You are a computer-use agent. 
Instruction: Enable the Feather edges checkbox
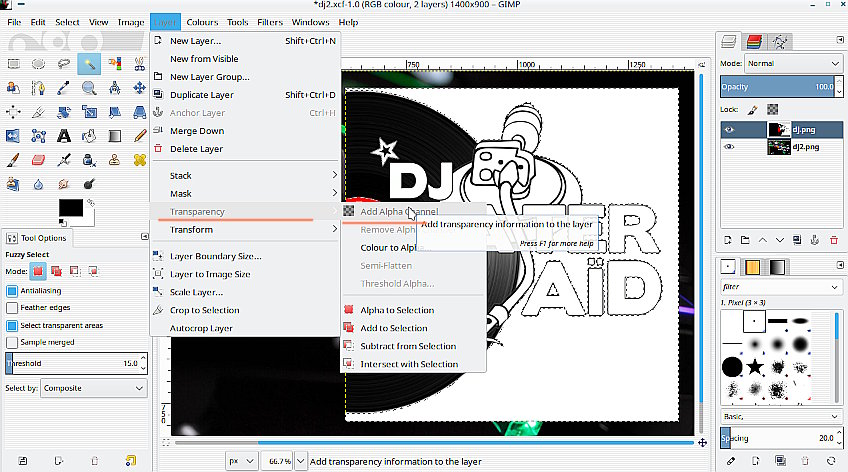[12, 307]
